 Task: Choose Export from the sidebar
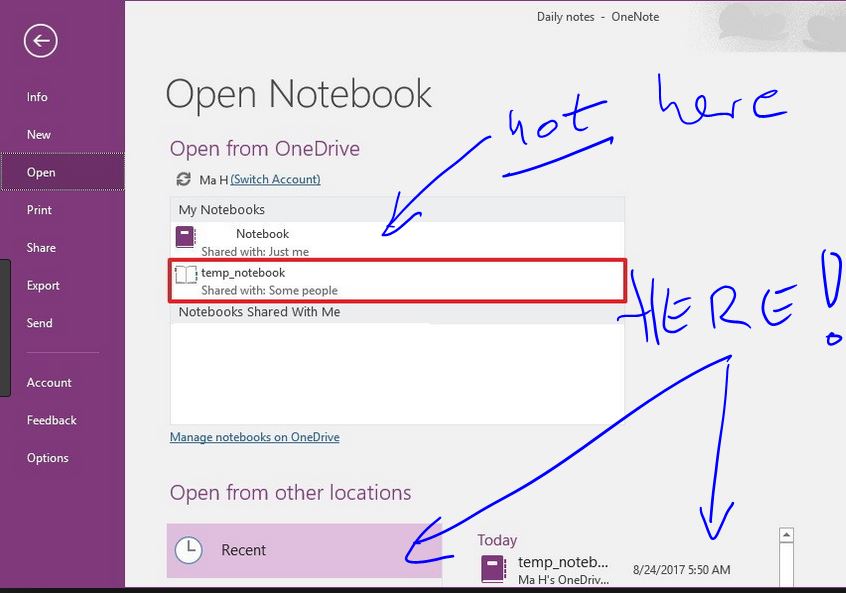click(x=43, y=285)
